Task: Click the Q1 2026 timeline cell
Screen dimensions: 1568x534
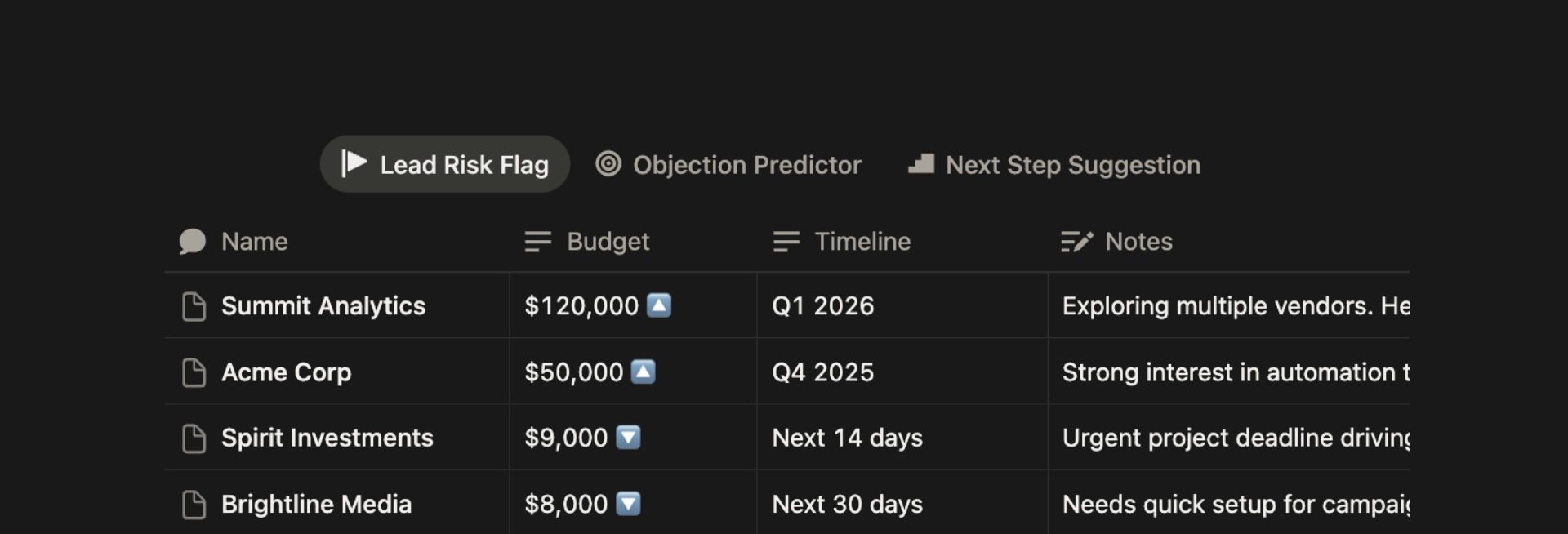Action: (x=823, y=305)
